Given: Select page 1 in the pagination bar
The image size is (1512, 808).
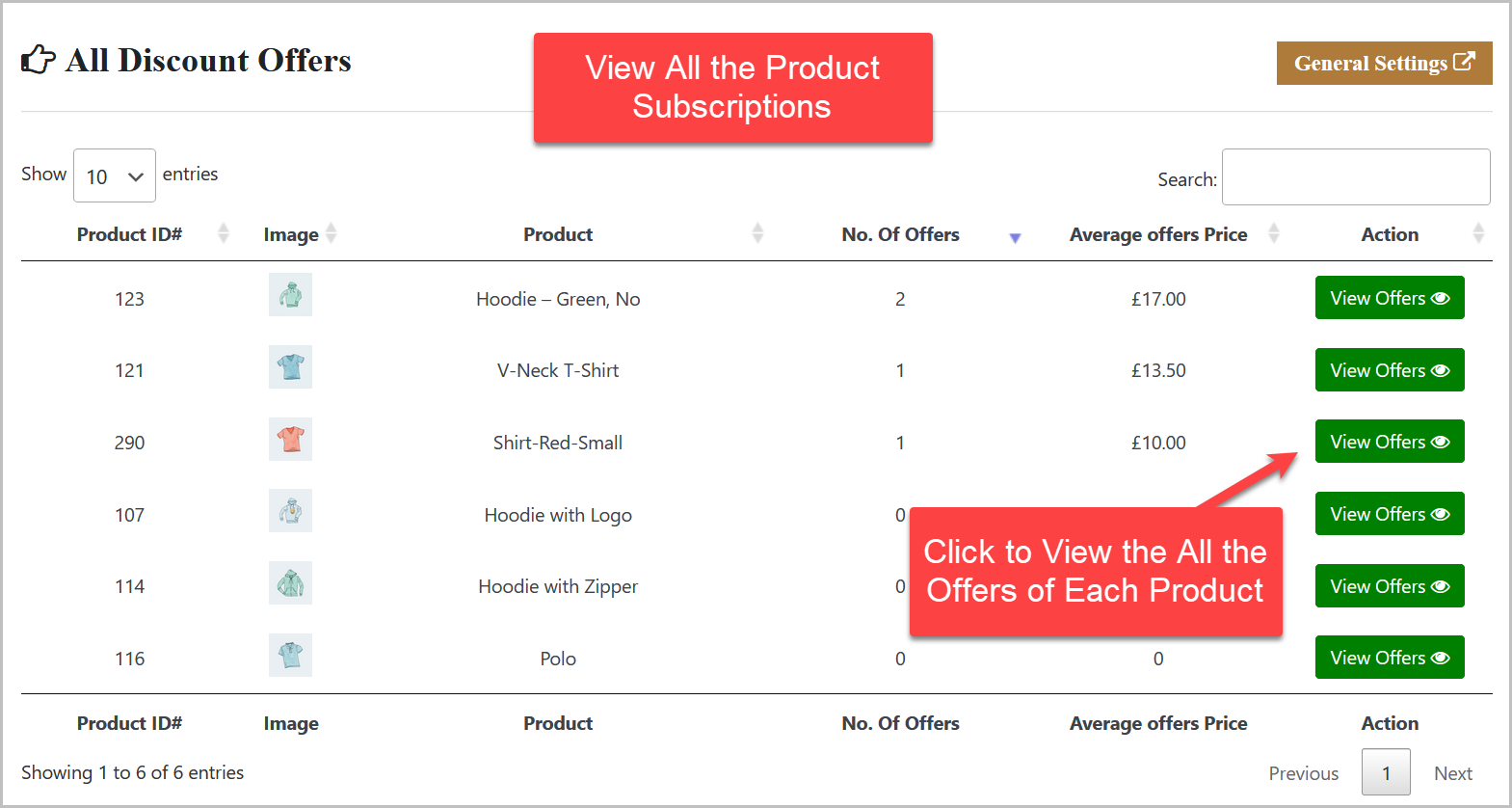Looking at the screenshot, I should pos(1386,772).
